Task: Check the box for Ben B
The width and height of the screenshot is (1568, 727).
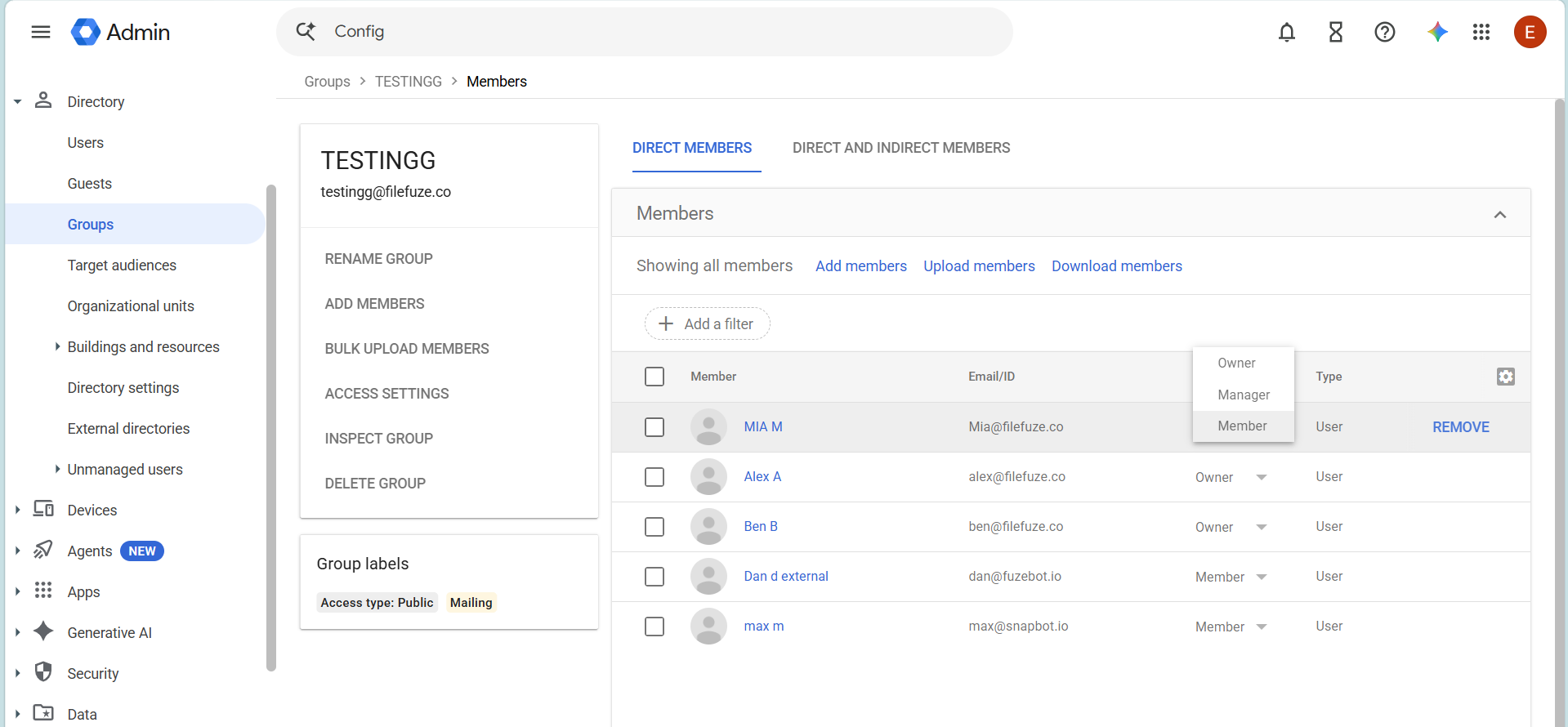Action: tap(654, 527)
